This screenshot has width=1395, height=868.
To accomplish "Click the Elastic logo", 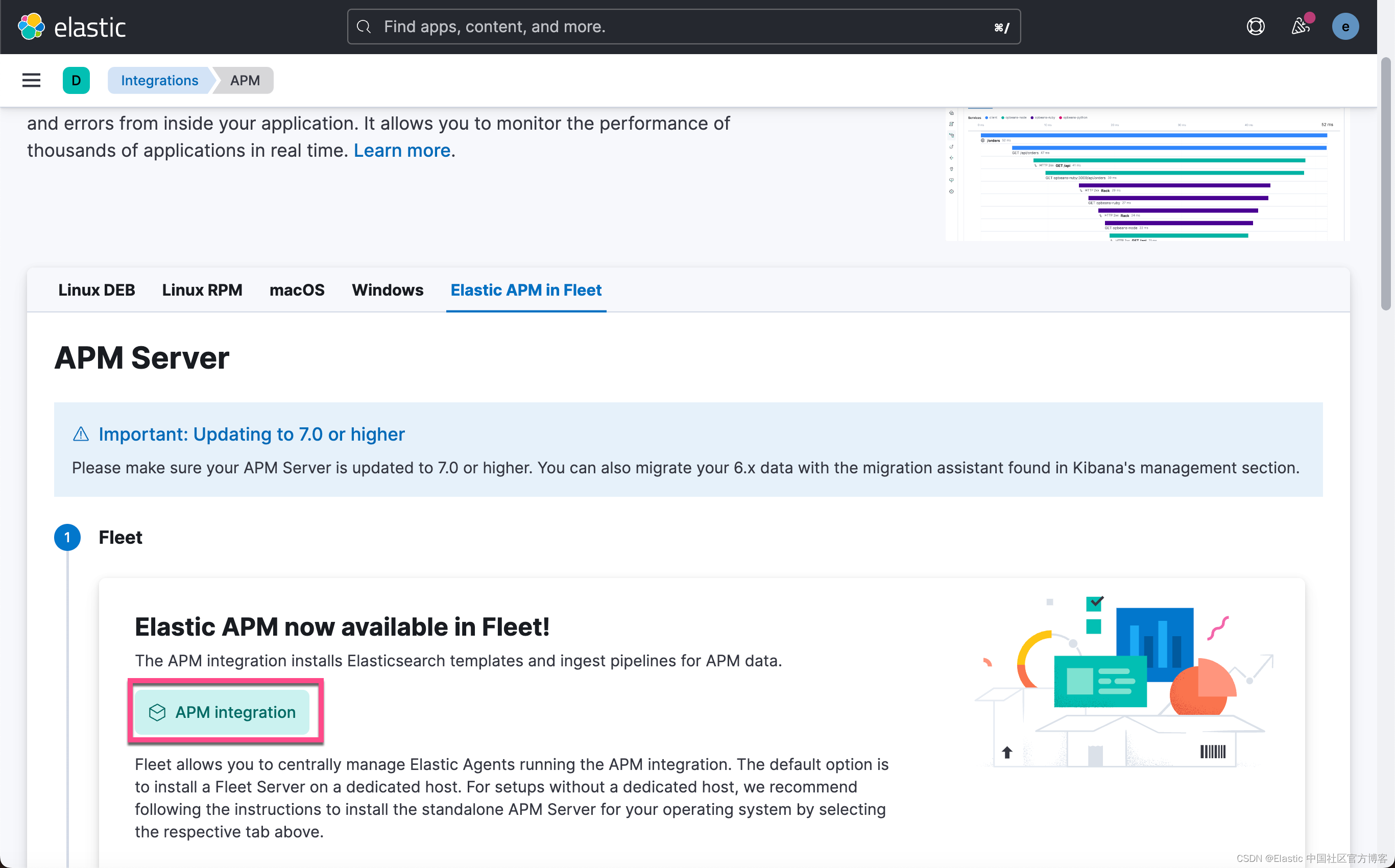I will pos(72,27).
